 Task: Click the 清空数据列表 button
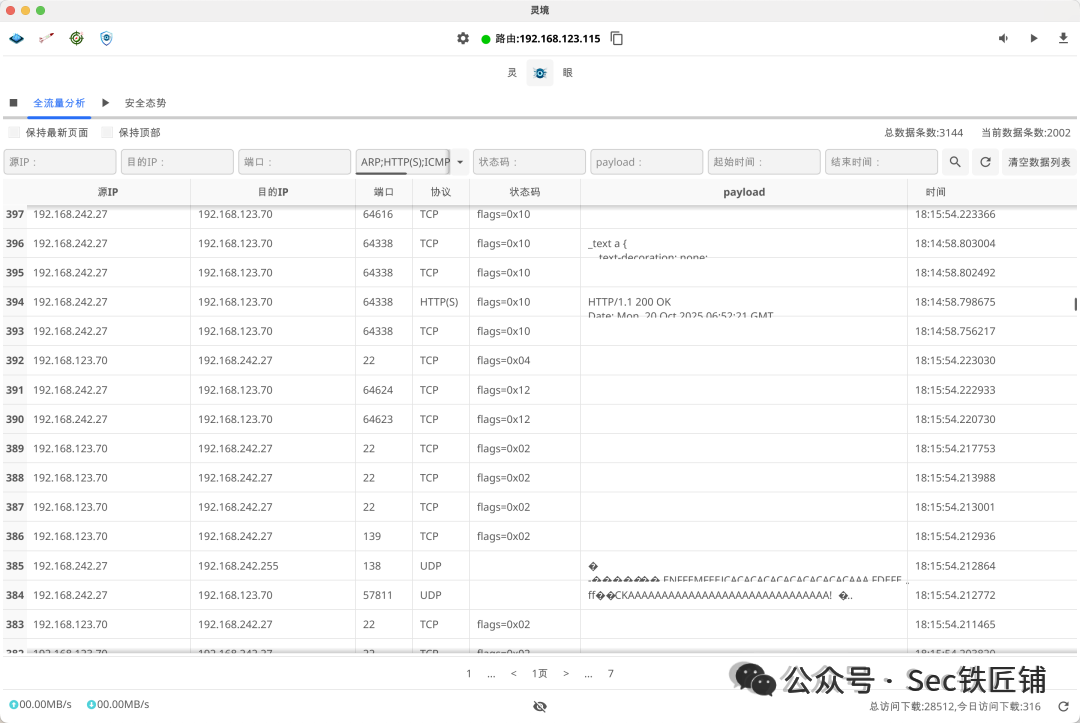pyautogui.click(x=1039, y=162)
